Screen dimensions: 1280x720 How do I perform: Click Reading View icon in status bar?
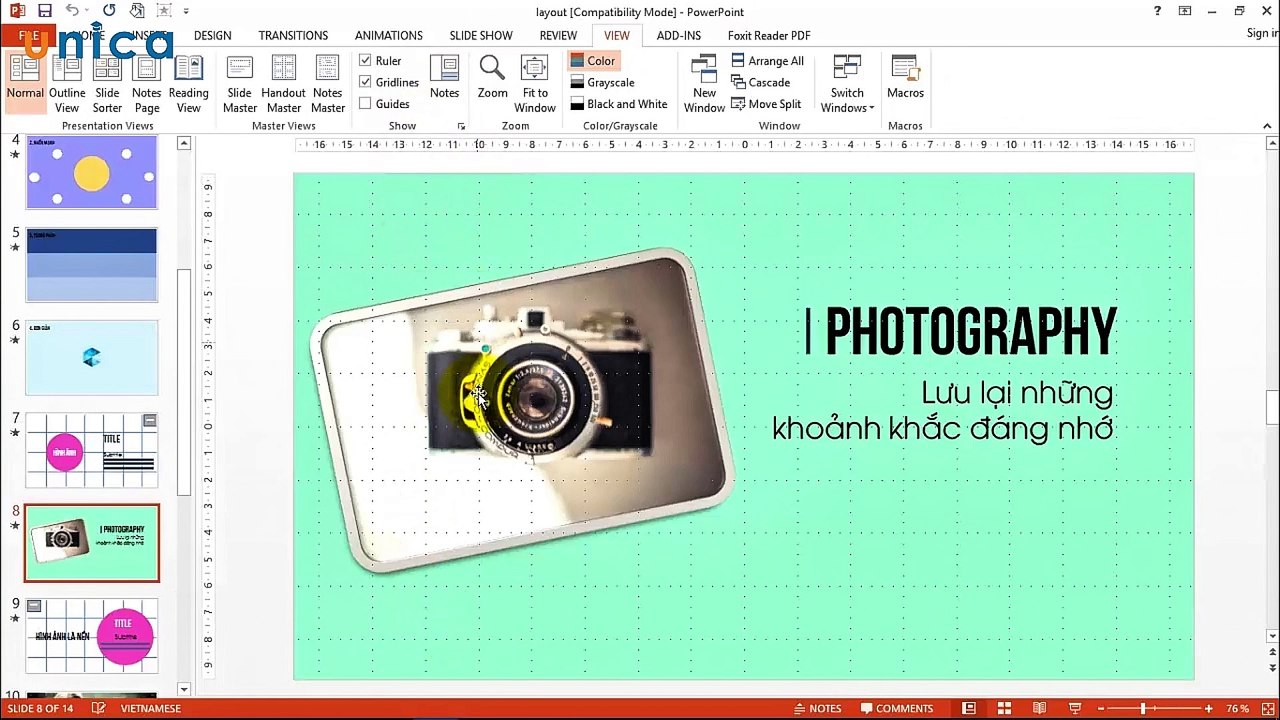(x=1040, y=708)
